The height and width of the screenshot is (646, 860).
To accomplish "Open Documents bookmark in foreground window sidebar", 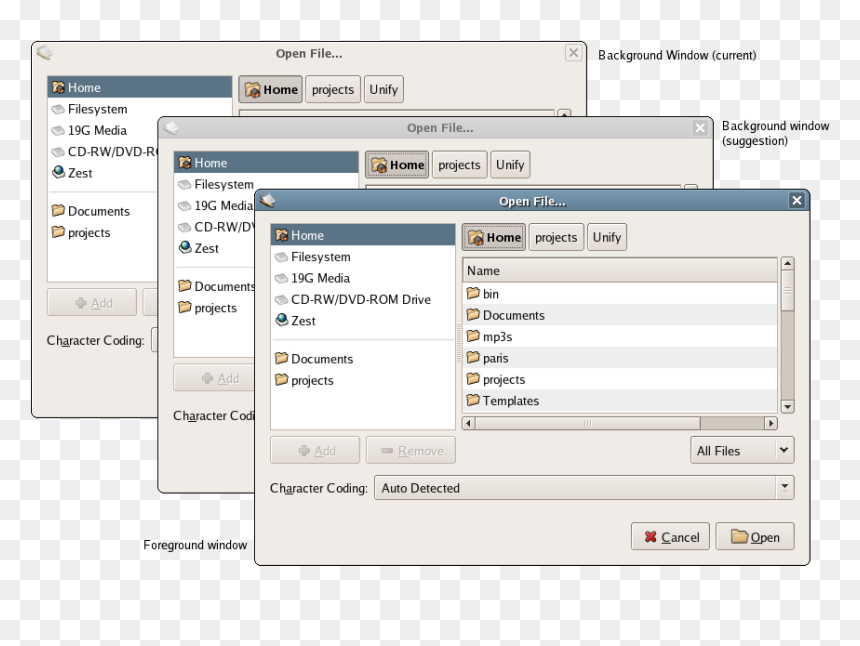I will (x=363, y=359).
